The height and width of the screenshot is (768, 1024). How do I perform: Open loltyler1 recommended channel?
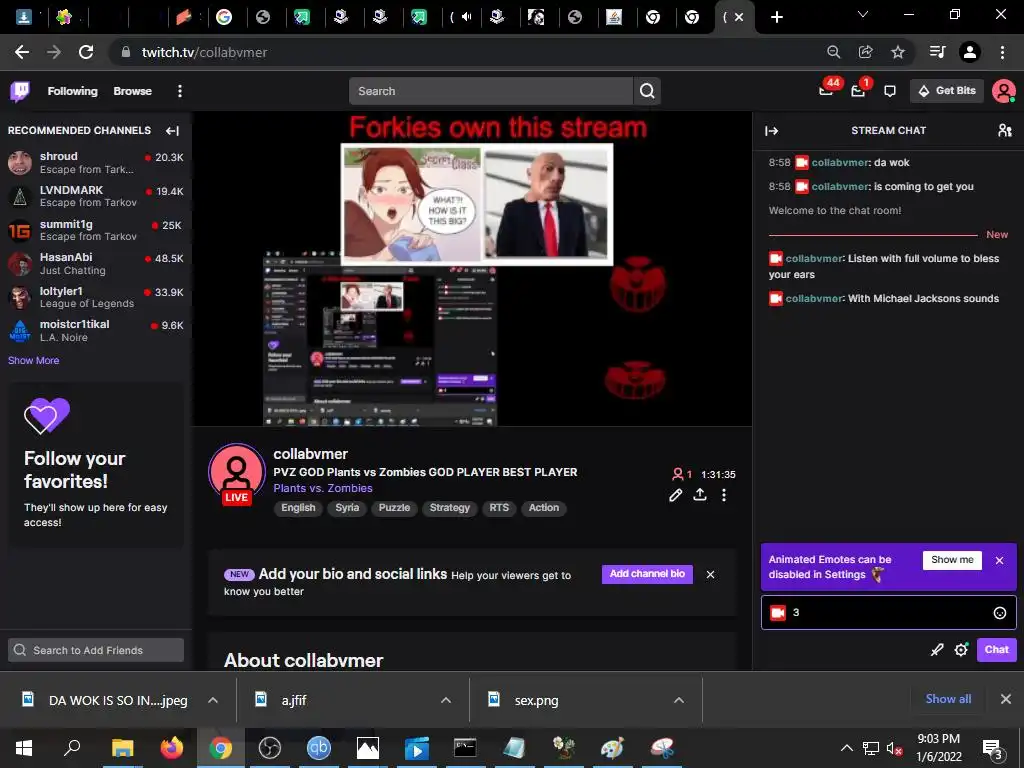click(96, 297)
